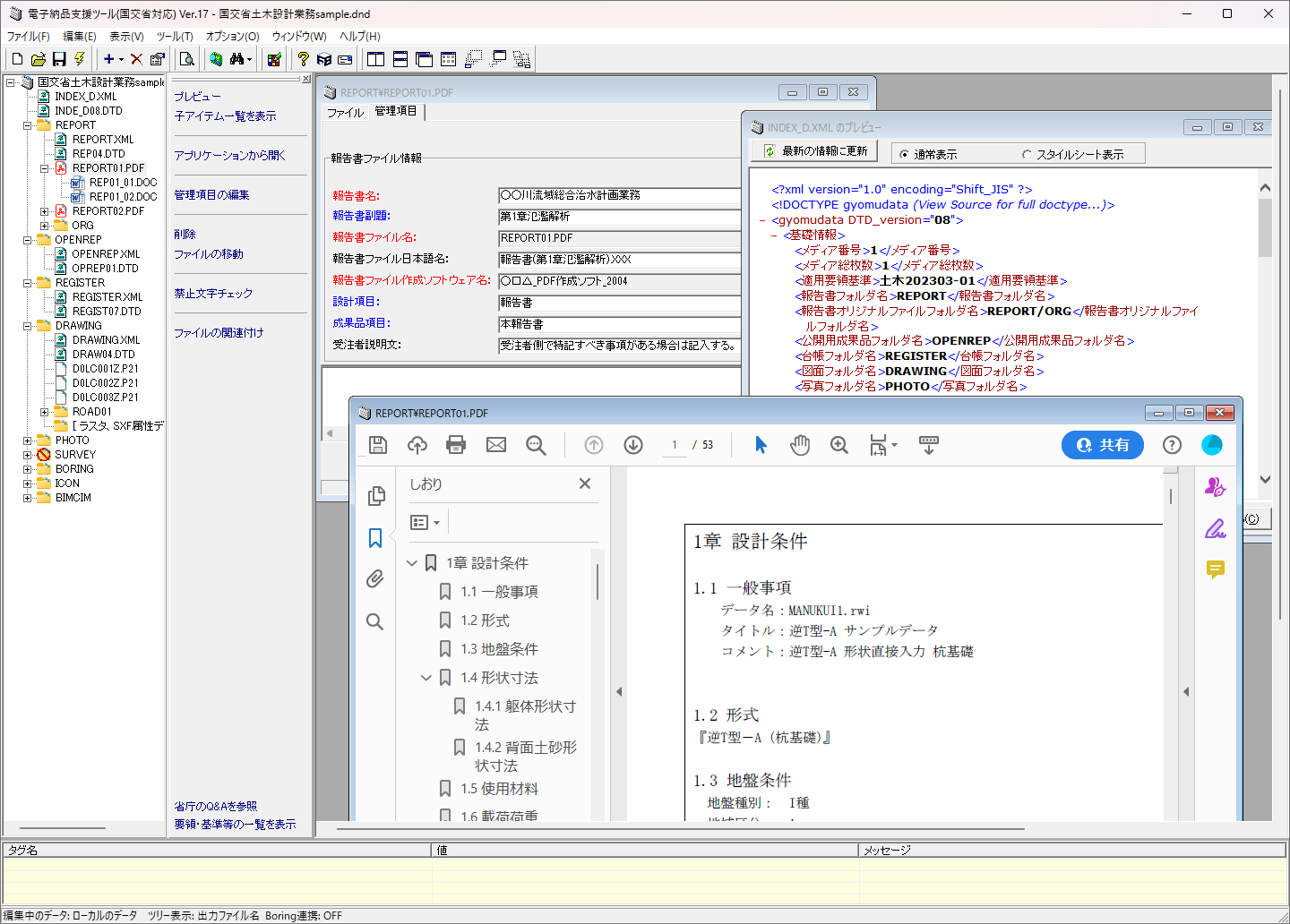The image size is (1290, 924).
Task: Click the colored grid toolbar icon
Action: coord(274,59)
